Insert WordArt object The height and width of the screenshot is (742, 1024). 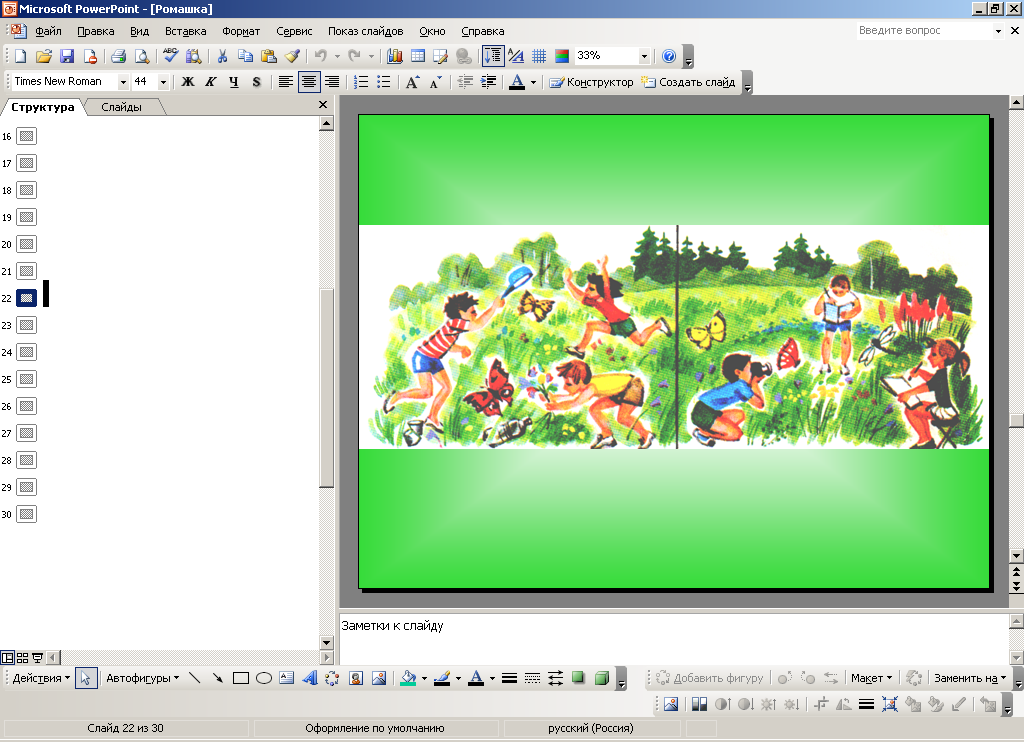[310, 678]
